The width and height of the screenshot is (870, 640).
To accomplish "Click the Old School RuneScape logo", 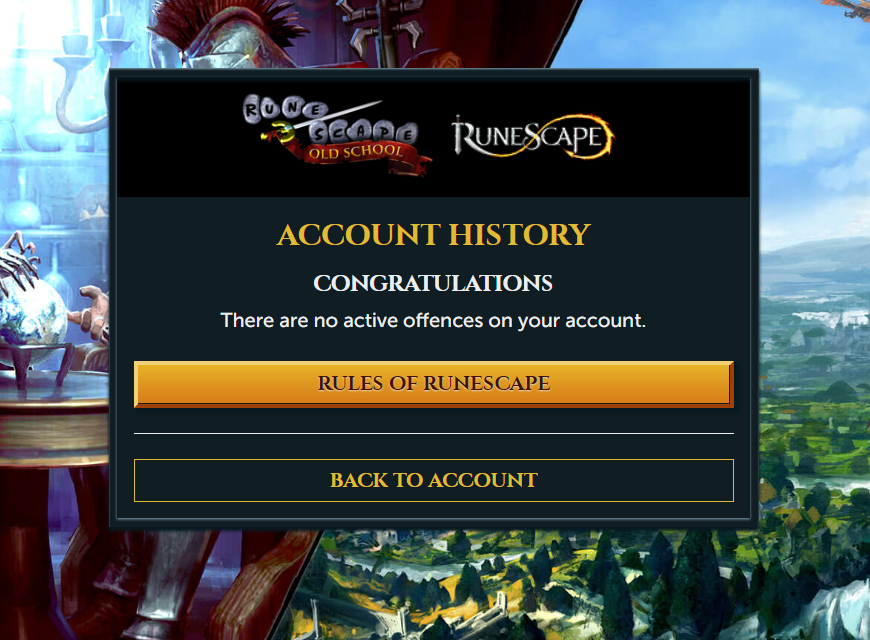I will click(x=337, y=135).
